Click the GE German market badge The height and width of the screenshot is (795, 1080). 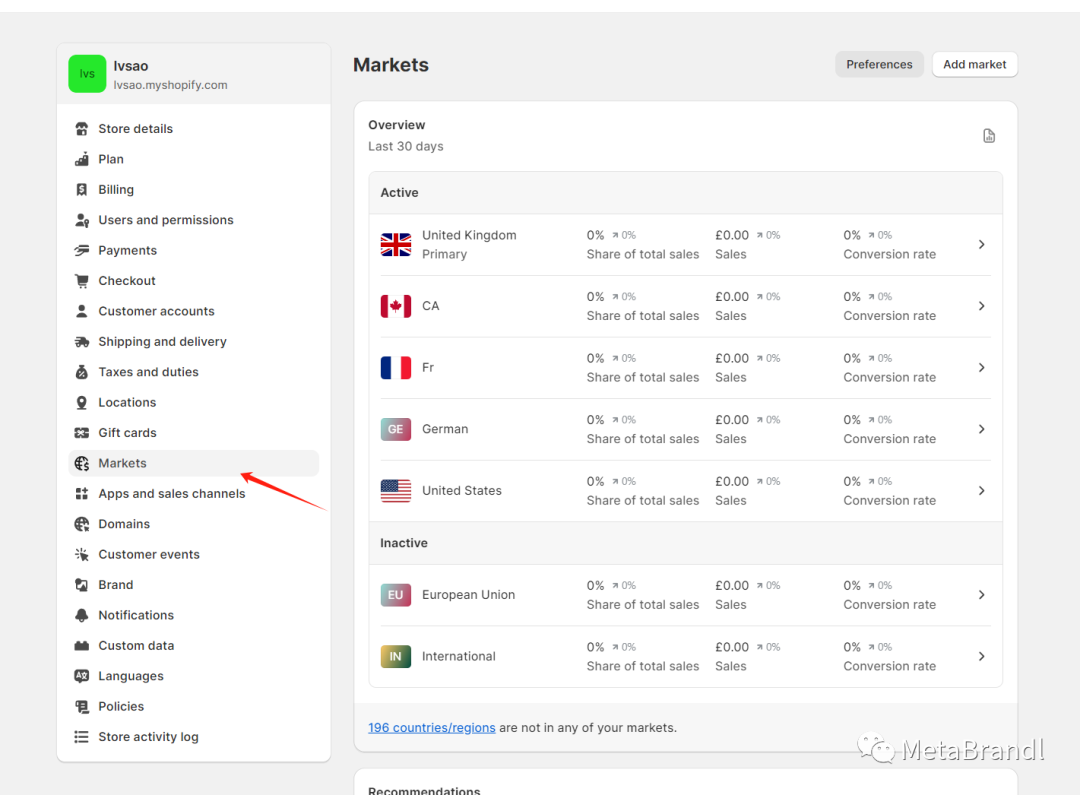pos(396,429)
